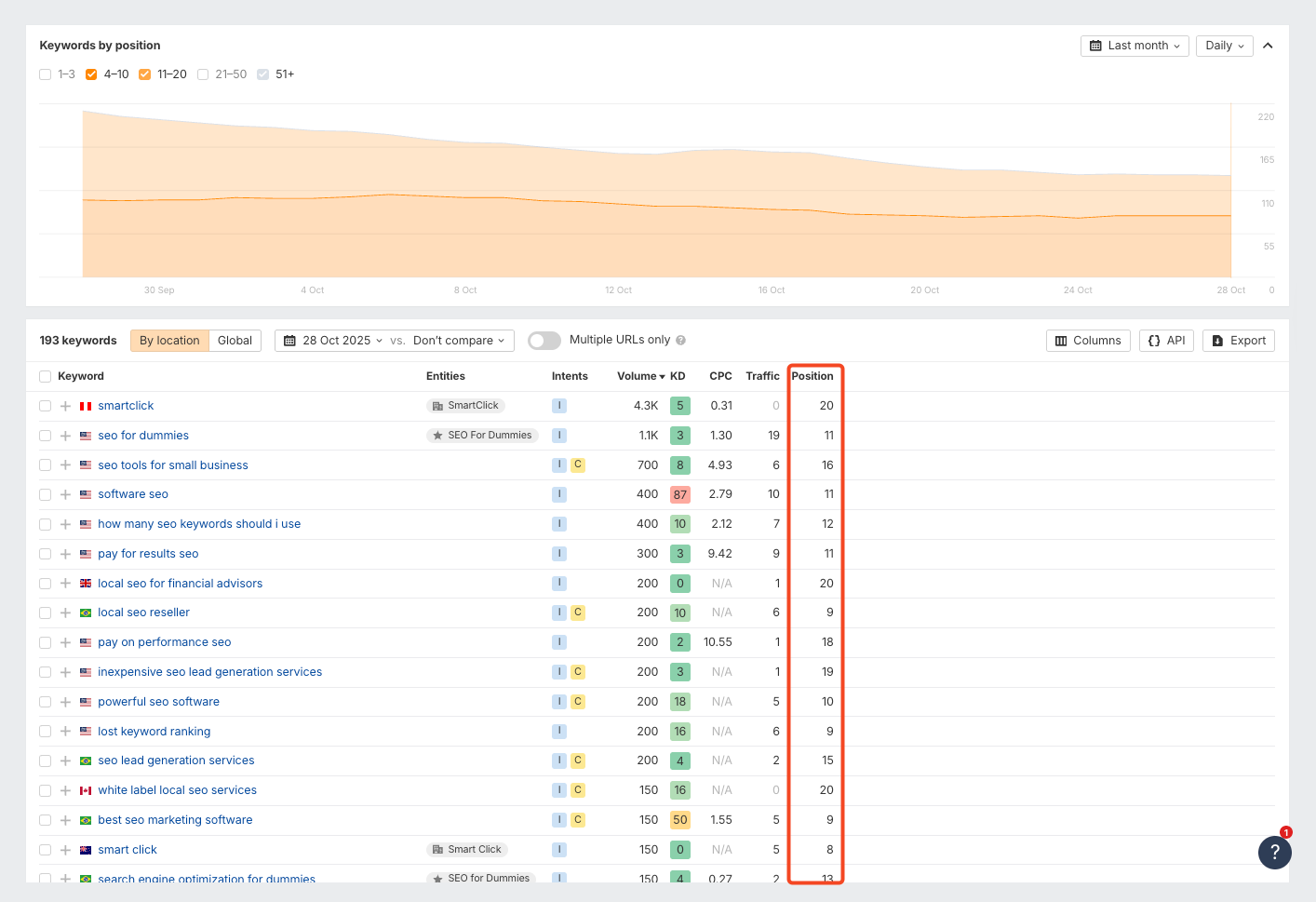The width and height of the screenshot is (1316, 902).
Task: Open the Daily interval dropdown
Action: tap(1224, 46)
